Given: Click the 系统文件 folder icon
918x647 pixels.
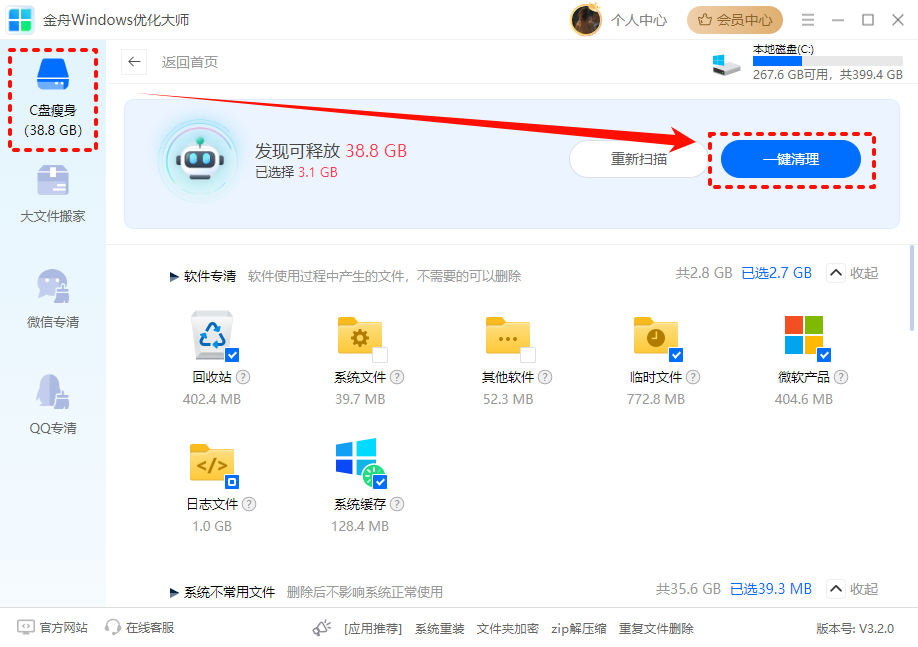Looking at the screenshot, I should coord(359,336).
